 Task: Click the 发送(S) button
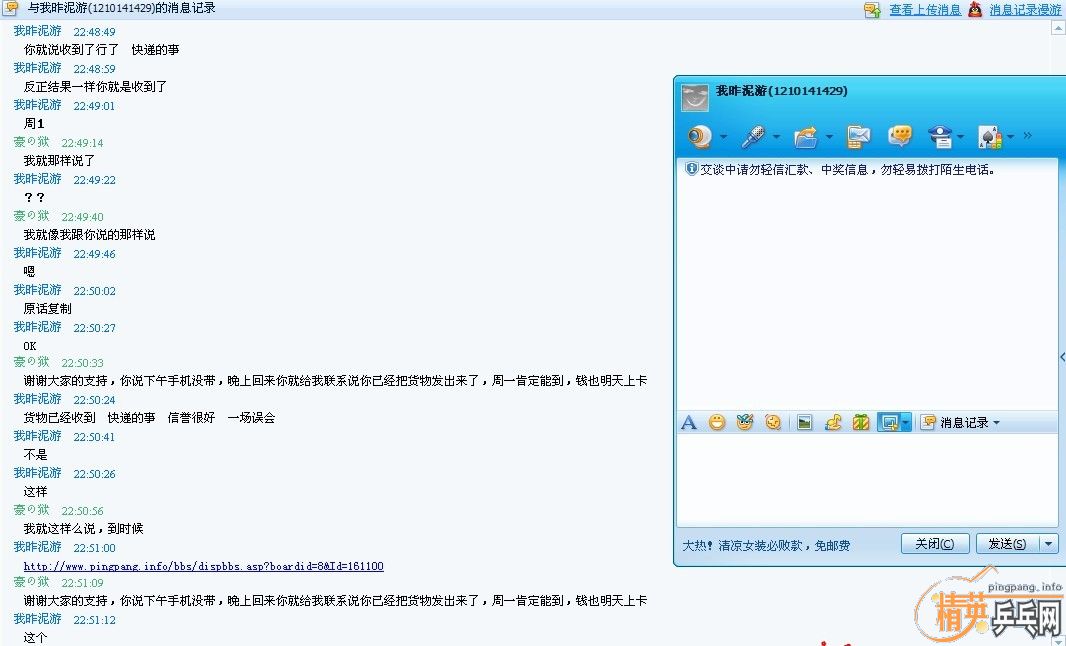[1008, 544]
